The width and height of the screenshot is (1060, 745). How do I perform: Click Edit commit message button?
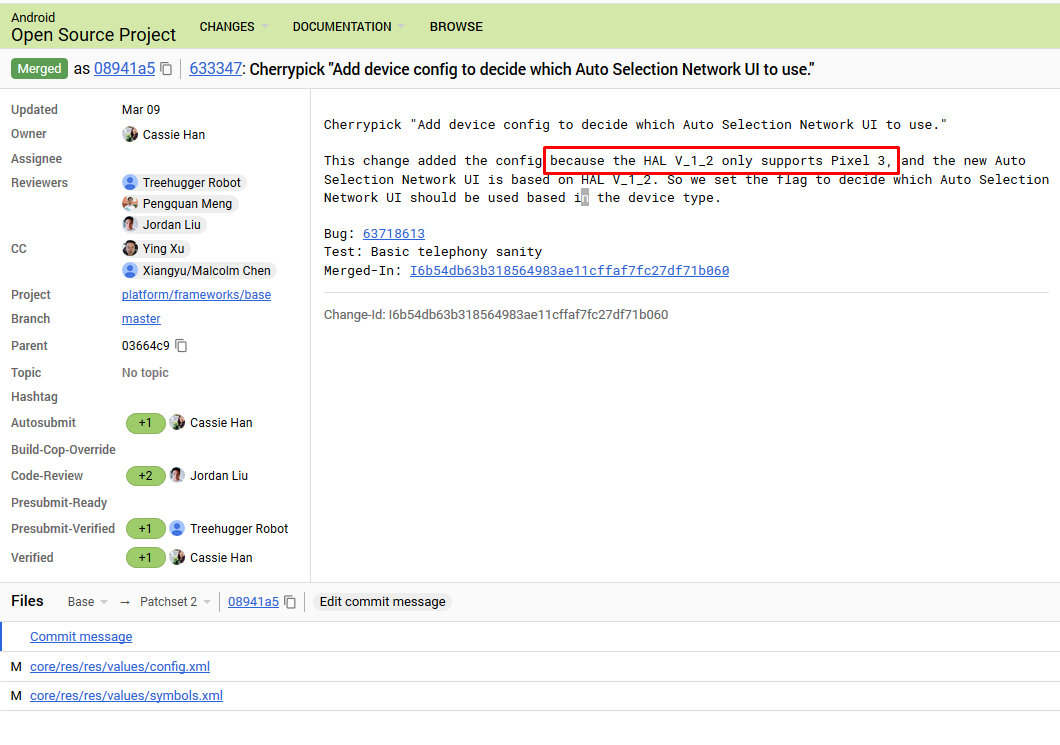pyautogui.click(x=382, y=602)
